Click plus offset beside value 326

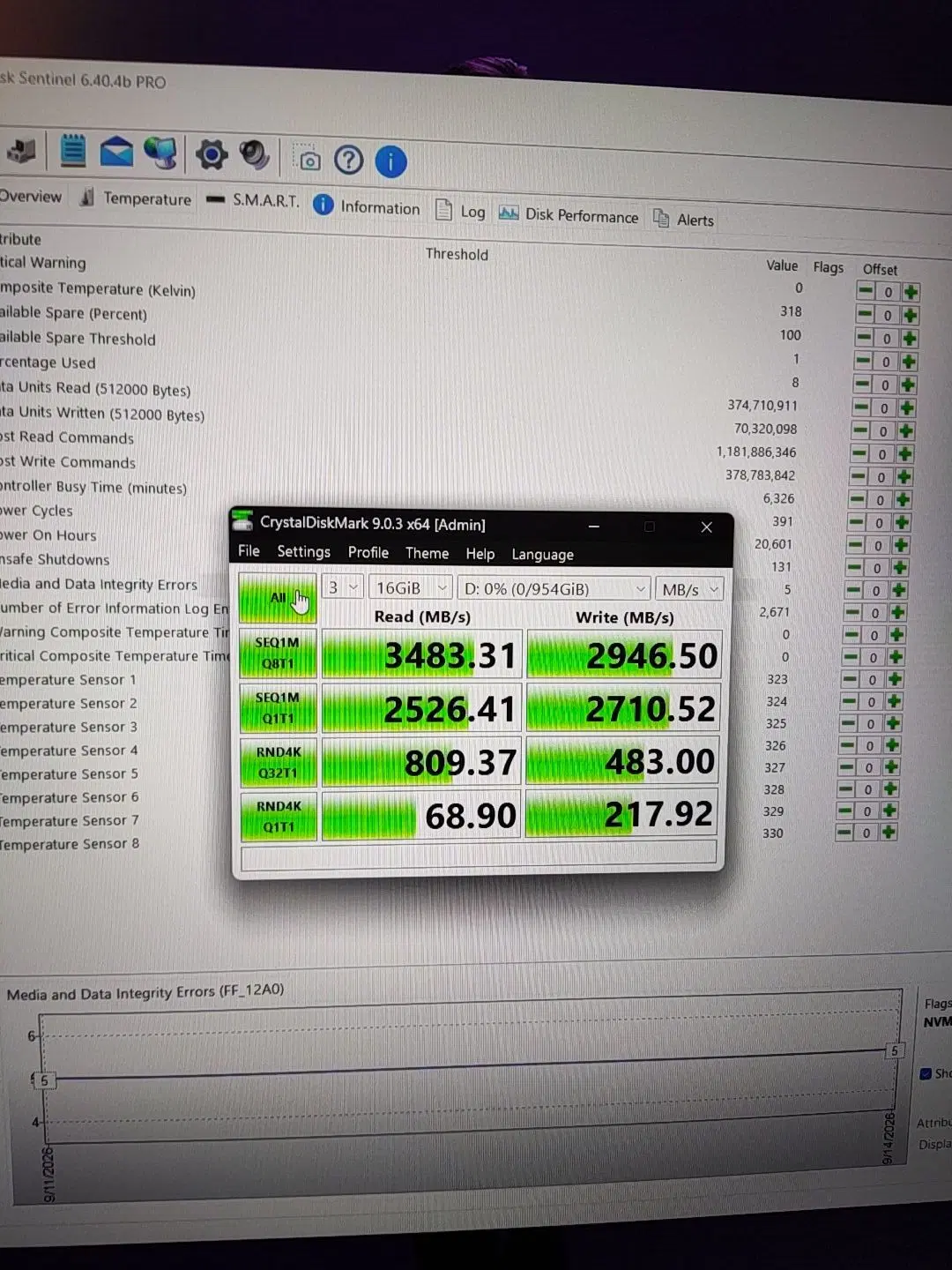(x=892, y=746)
